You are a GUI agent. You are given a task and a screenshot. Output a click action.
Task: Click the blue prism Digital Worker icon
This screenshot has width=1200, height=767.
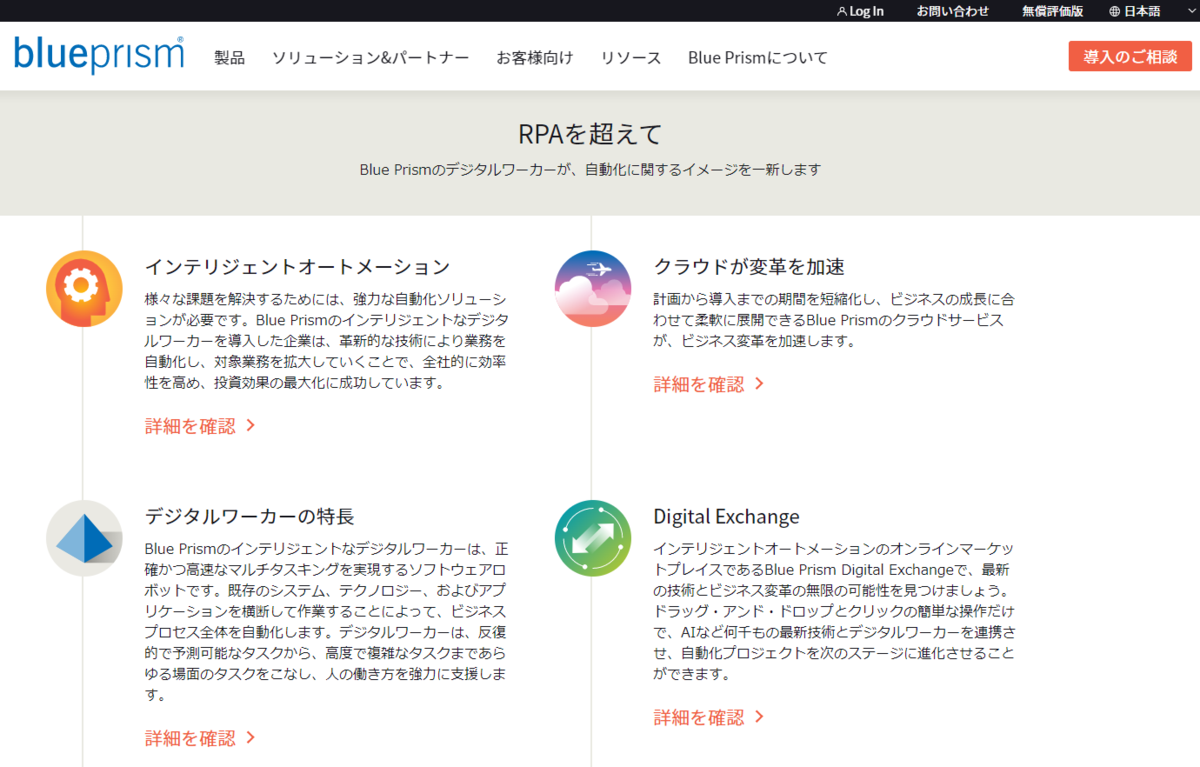(84, 538)
